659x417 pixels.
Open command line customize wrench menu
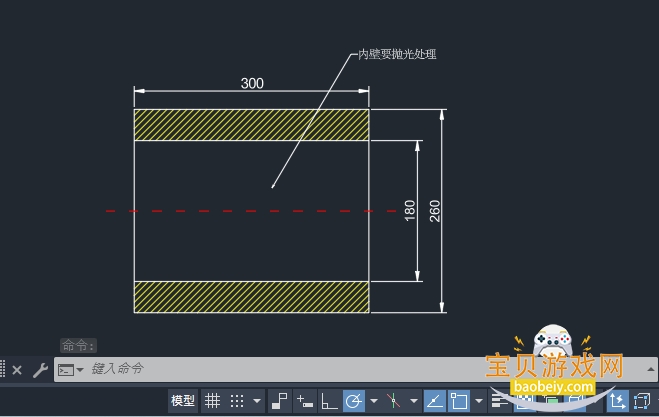[40, 370]
